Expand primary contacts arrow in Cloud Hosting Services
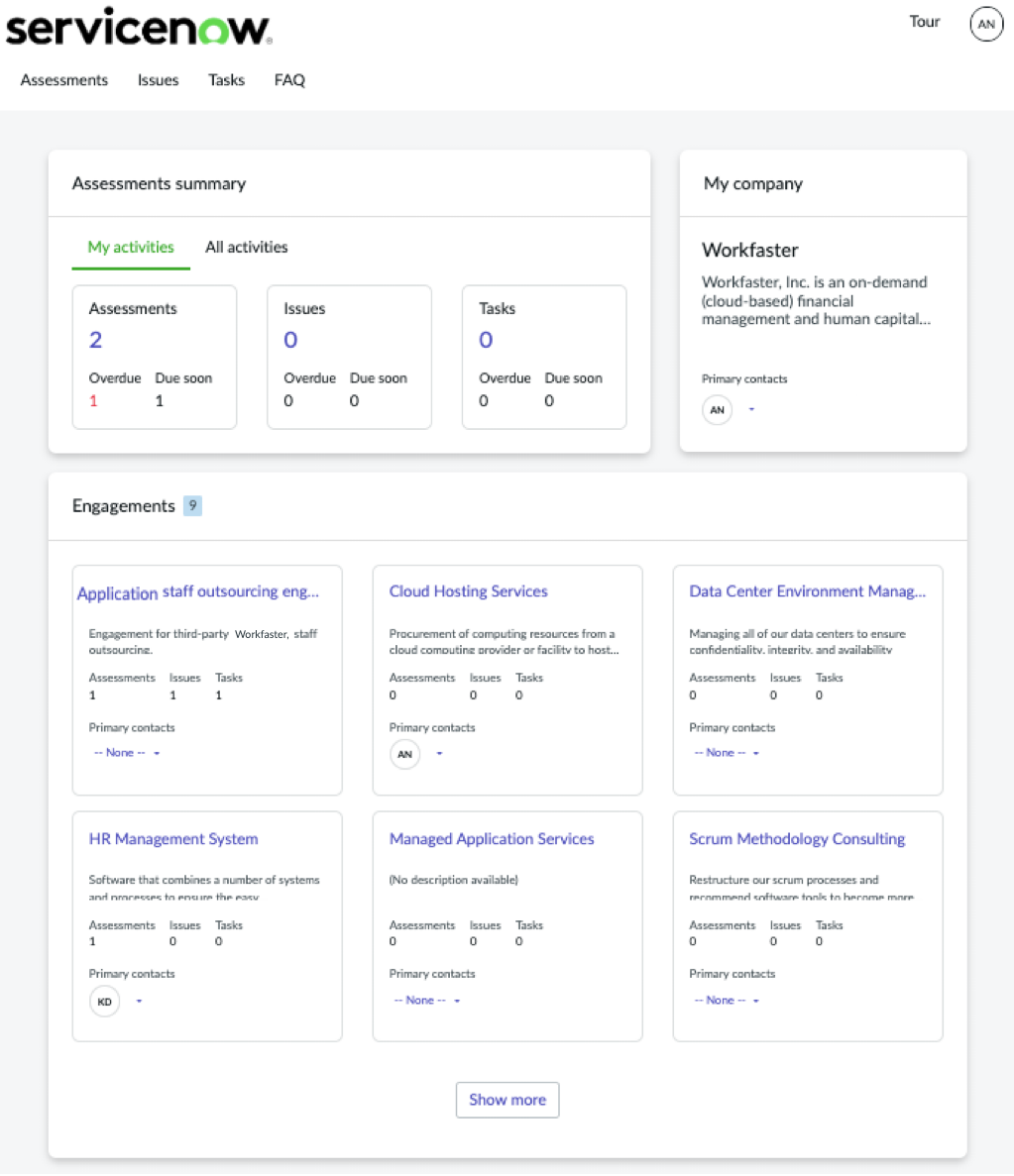Image resolution: width=1014 pixels, height=1176 pixels. 439,753
